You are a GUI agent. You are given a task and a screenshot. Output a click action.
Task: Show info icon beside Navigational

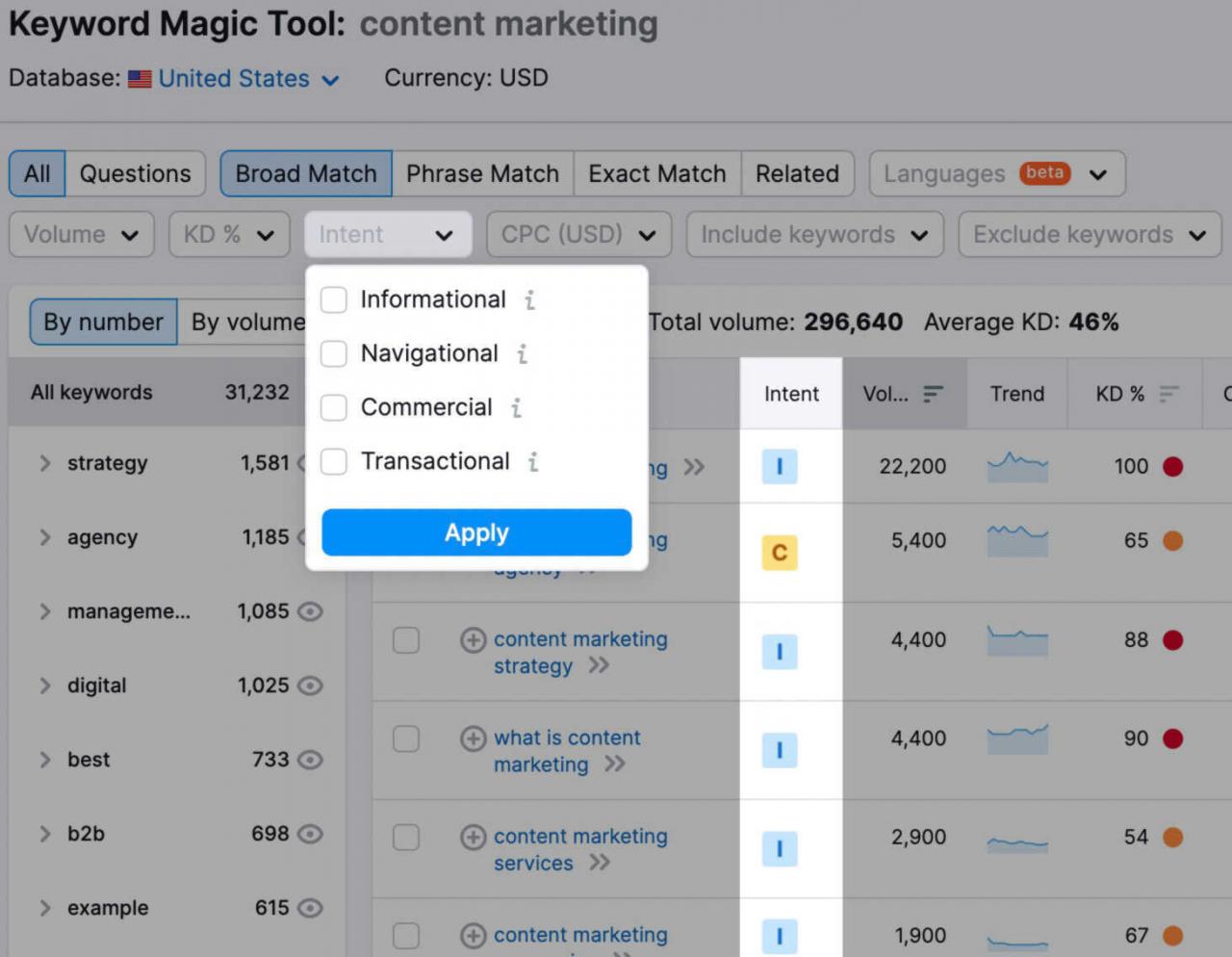tap(522, 354)
